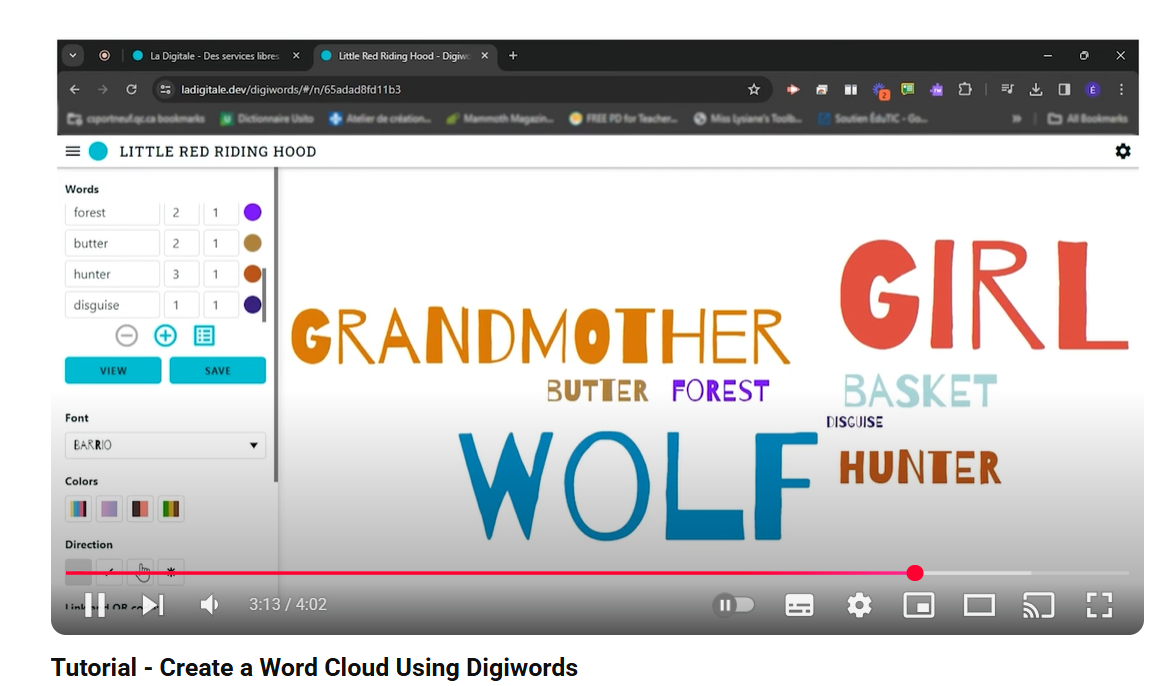Expand the tab search chevron
The height and width of the screenshot is (686, 1157).
73,56
